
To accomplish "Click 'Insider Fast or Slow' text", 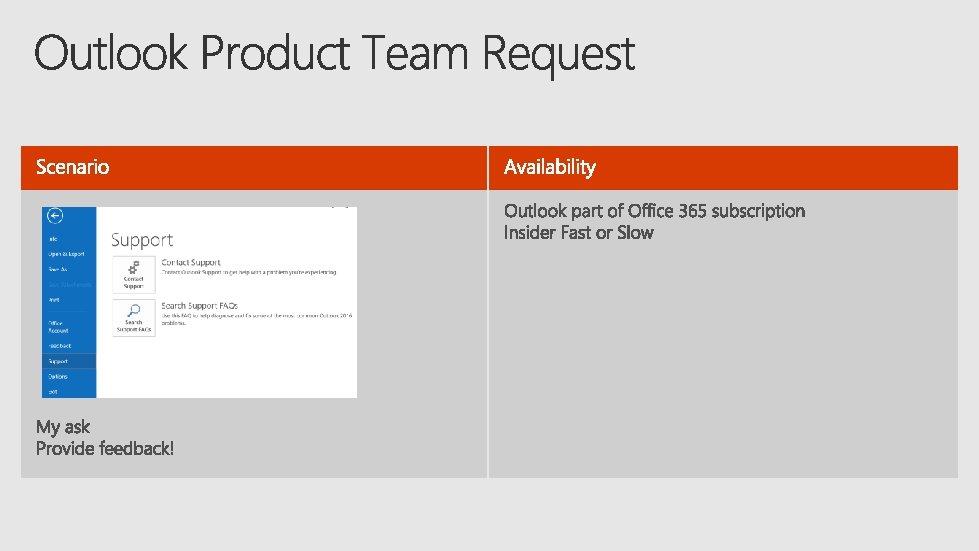I will click(579, 233).
